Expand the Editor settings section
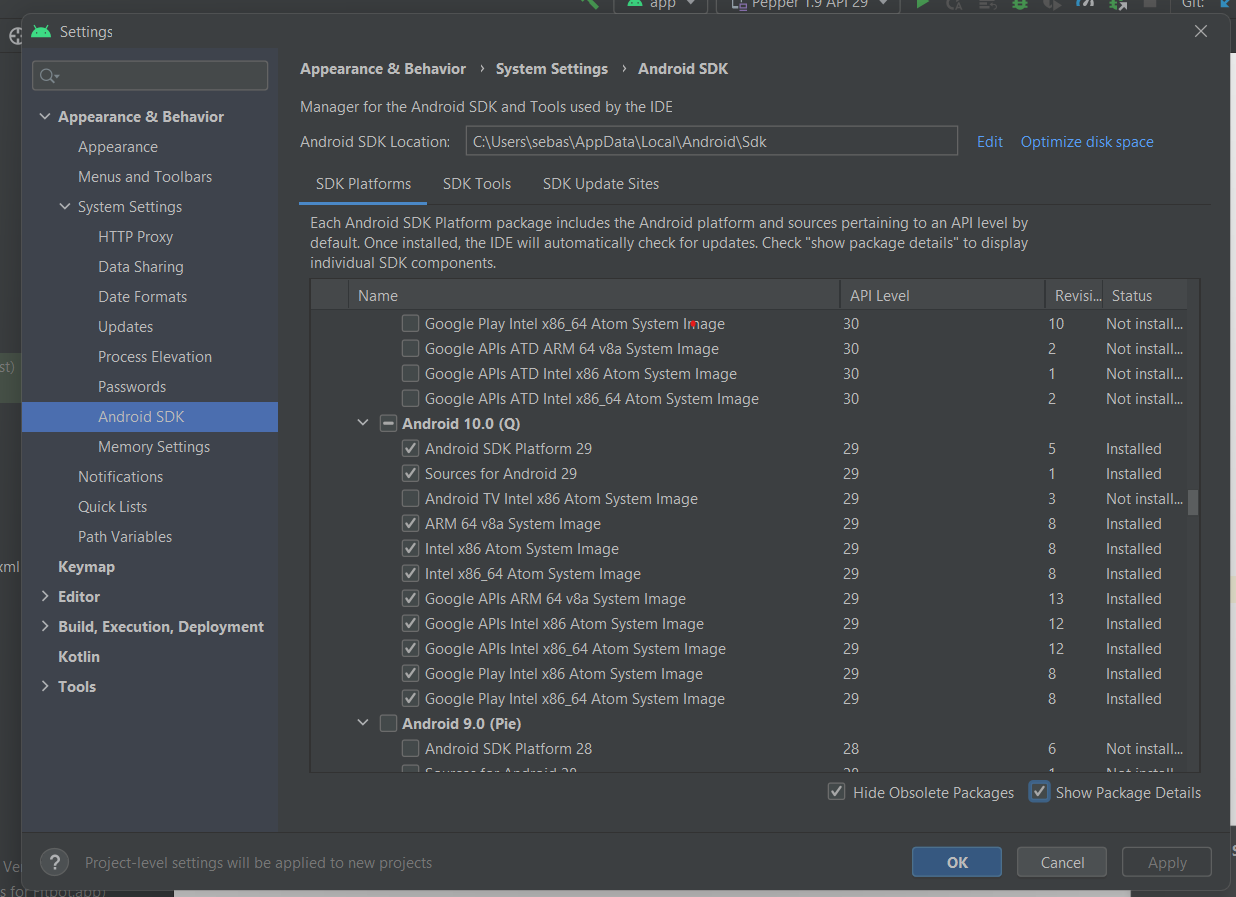This screenshot has width=1236, height=897. [45, 597]
